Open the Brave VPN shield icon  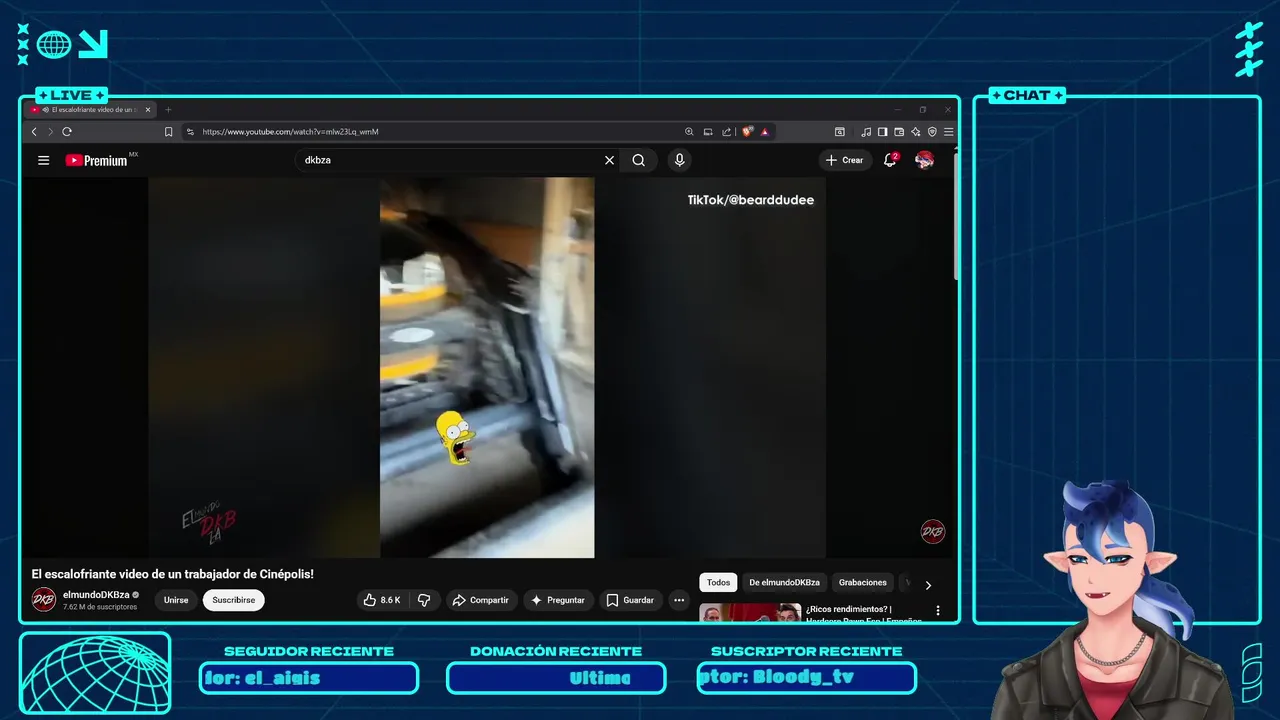[932, 131]
